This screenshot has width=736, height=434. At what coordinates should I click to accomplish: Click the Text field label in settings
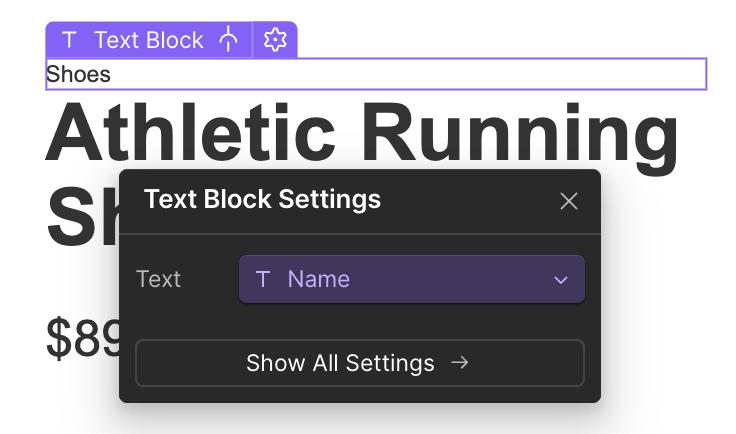click(x=158, y=279)
